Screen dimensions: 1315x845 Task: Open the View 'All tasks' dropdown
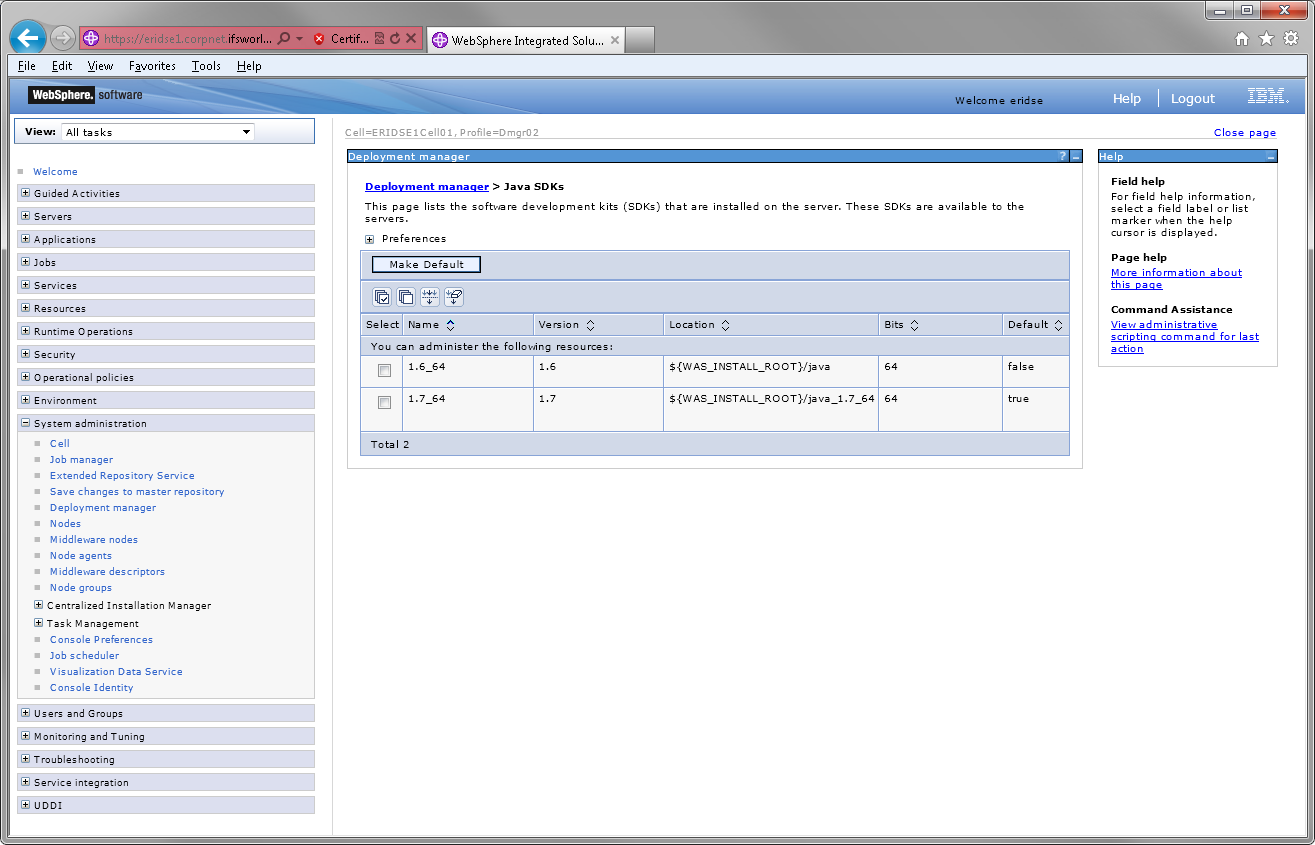pos(158,132)
